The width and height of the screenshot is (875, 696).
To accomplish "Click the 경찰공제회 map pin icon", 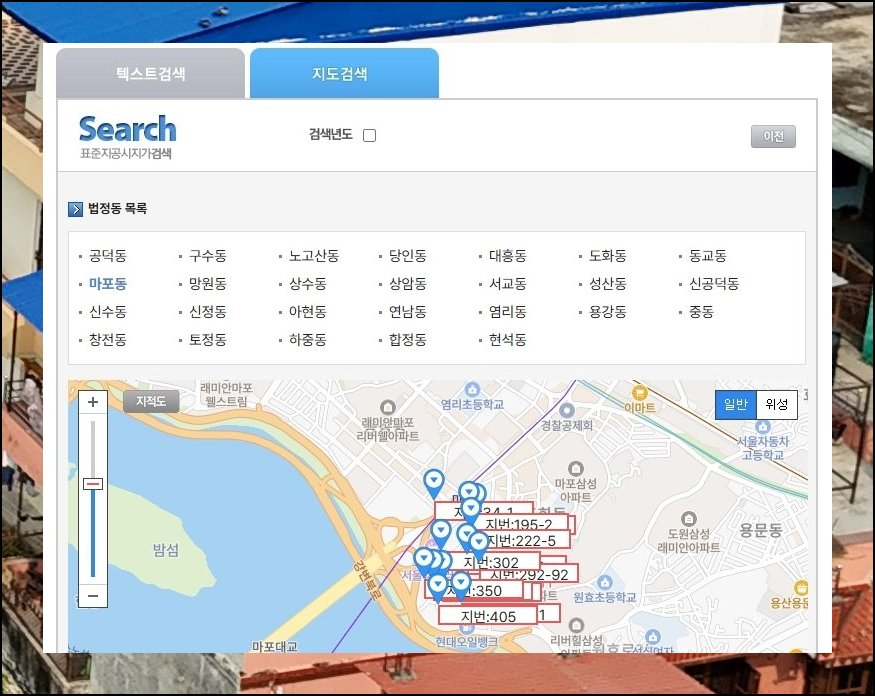I will (566, 411).
